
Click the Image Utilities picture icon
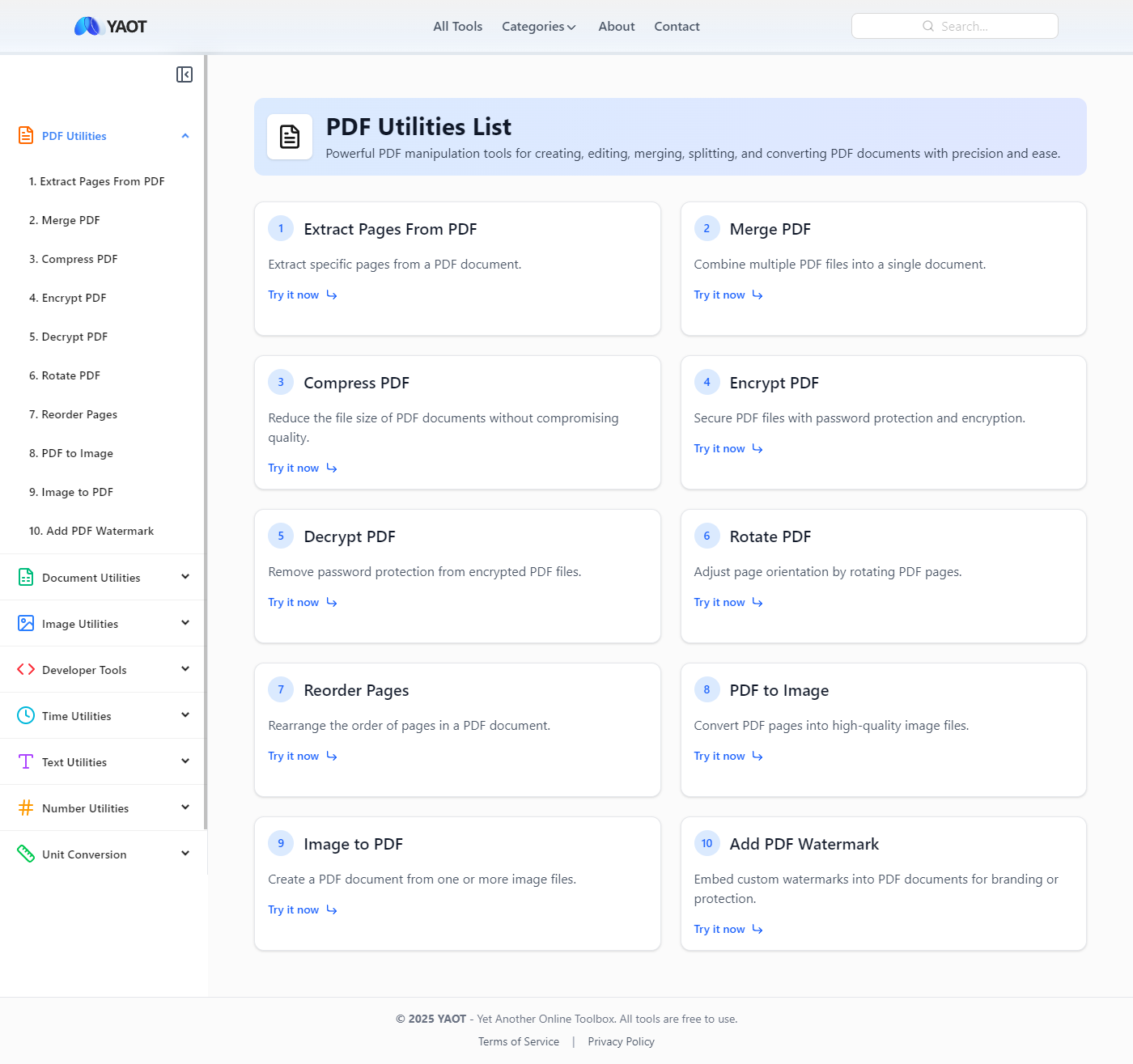click(26, 623)
